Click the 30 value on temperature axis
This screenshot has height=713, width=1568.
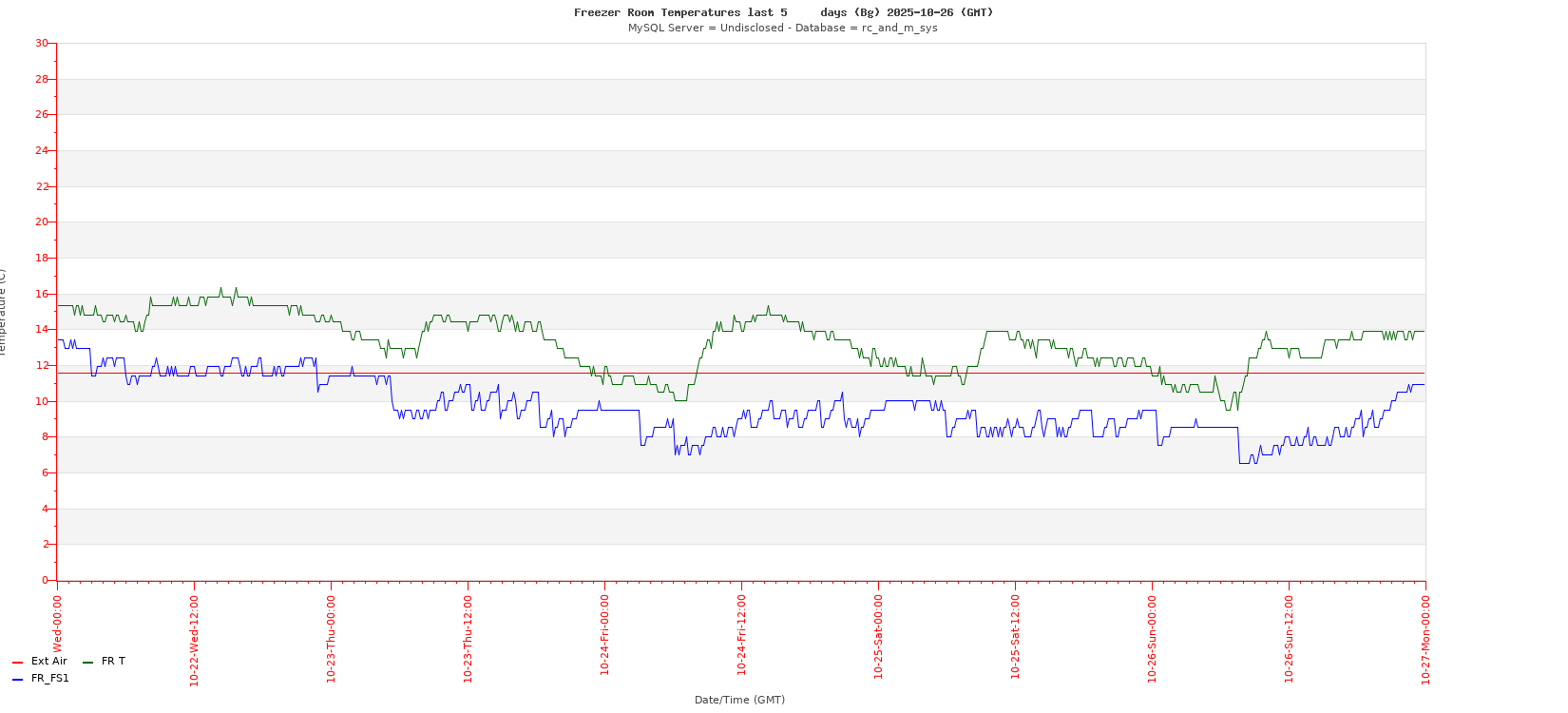point(42,43)
